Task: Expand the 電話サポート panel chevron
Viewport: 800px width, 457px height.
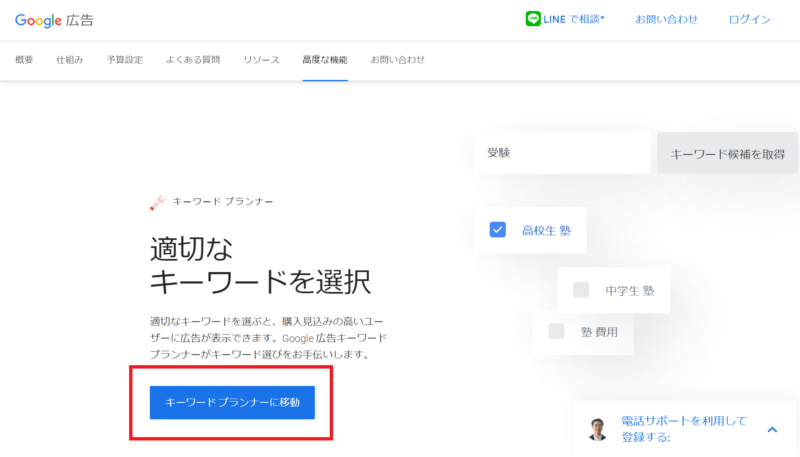Action: tap(772, 429)
